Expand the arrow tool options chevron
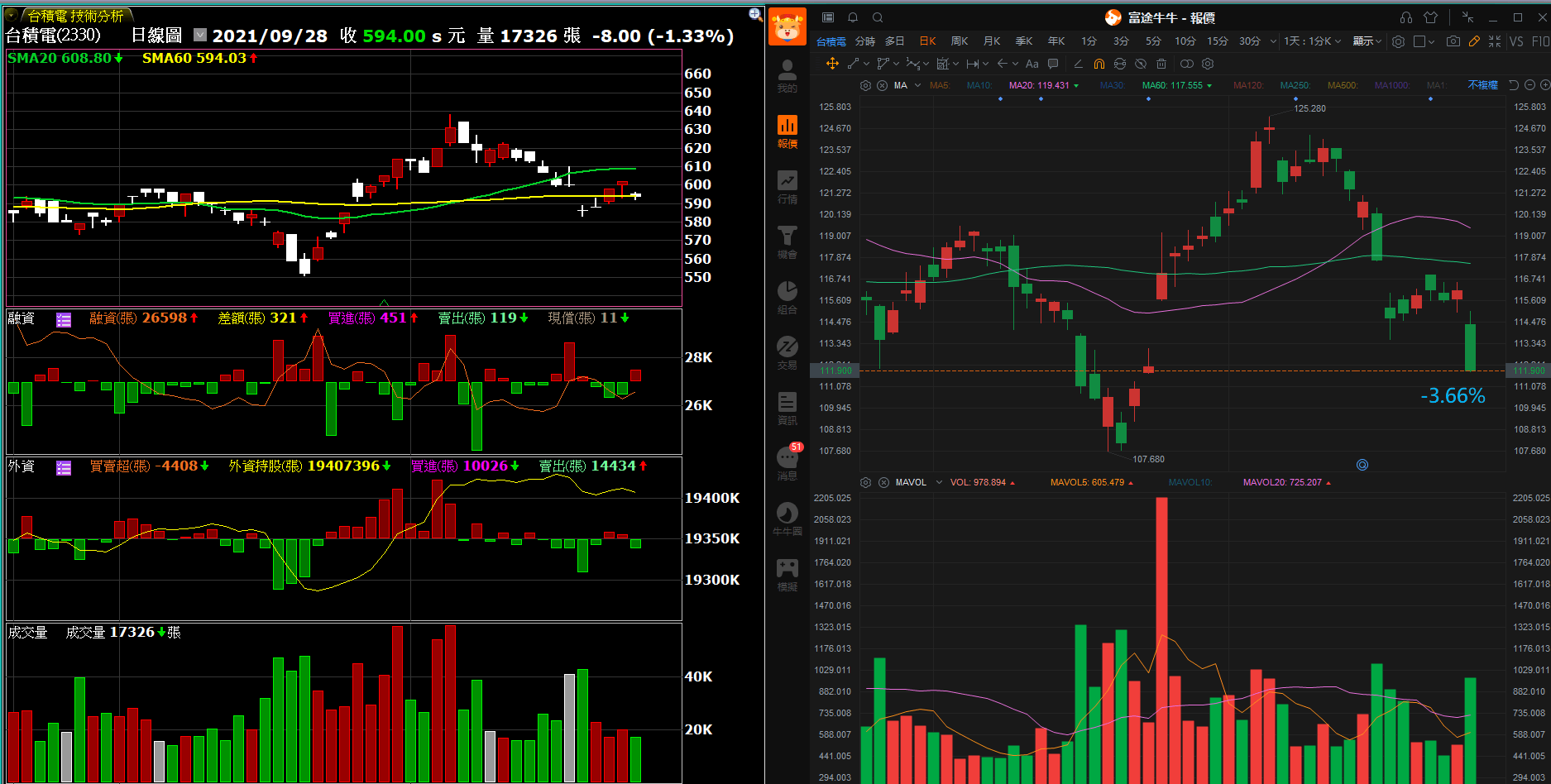 point(1015,64)
